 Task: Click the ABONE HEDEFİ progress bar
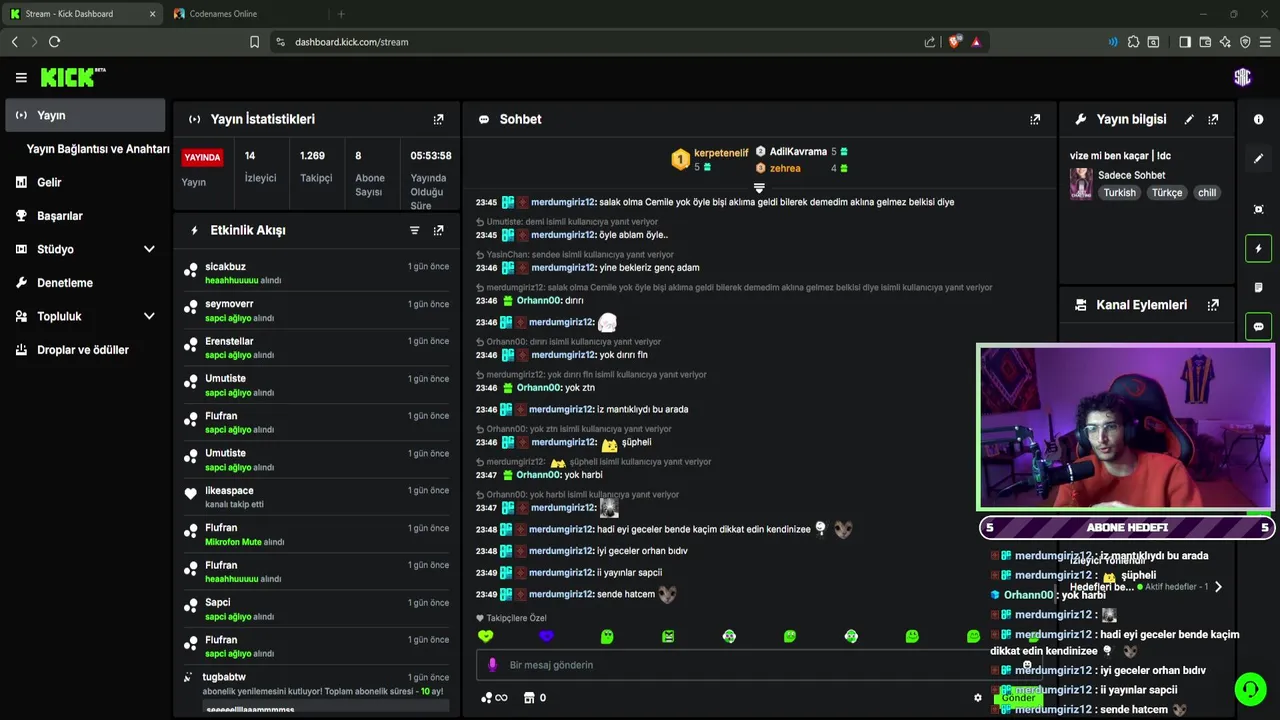[1127, 527]
